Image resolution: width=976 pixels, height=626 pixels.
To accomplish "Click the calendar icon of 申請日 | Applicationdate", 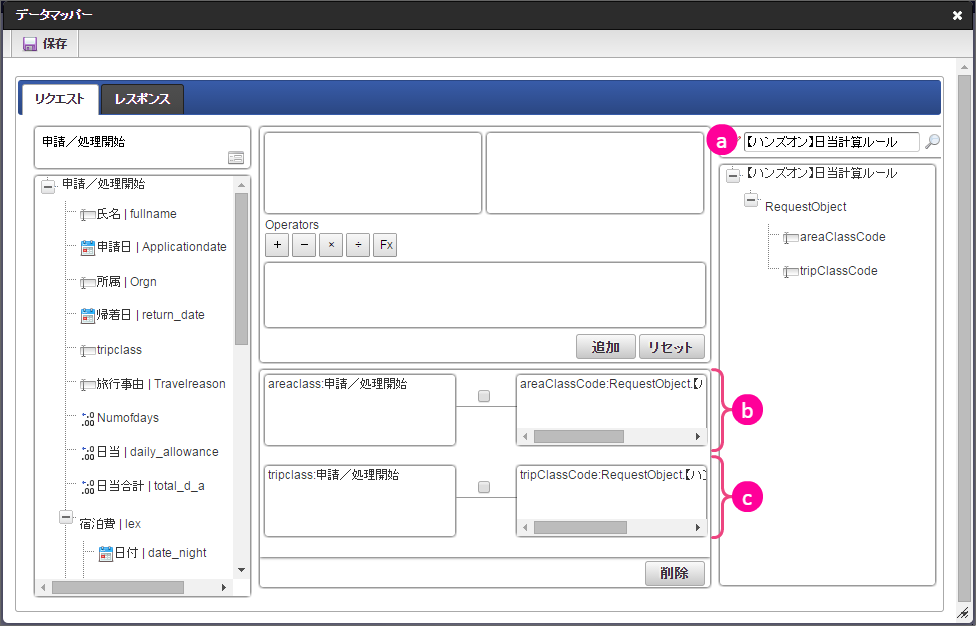I will tap(88, 248).
